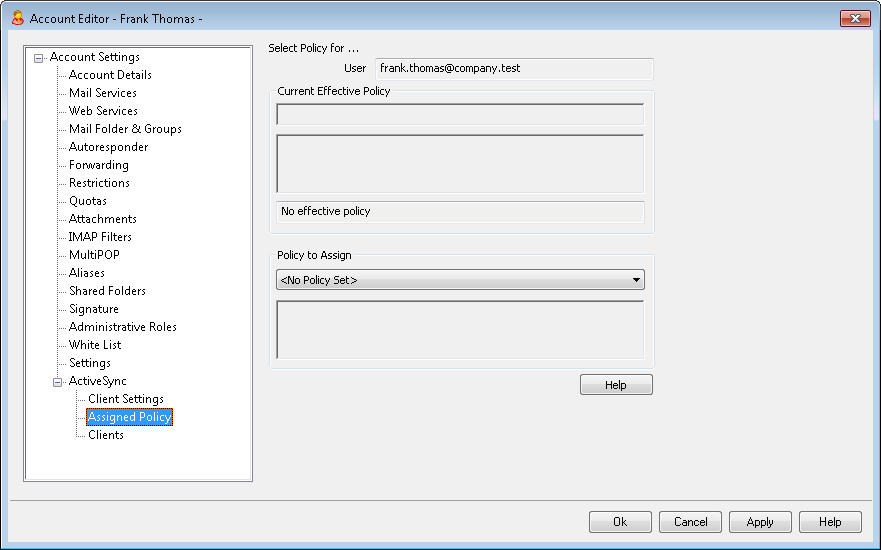The height and width of the screenshot is (550, 881).
Task: Select ActiveSync Client Settings
Action: tap(126, 398)
